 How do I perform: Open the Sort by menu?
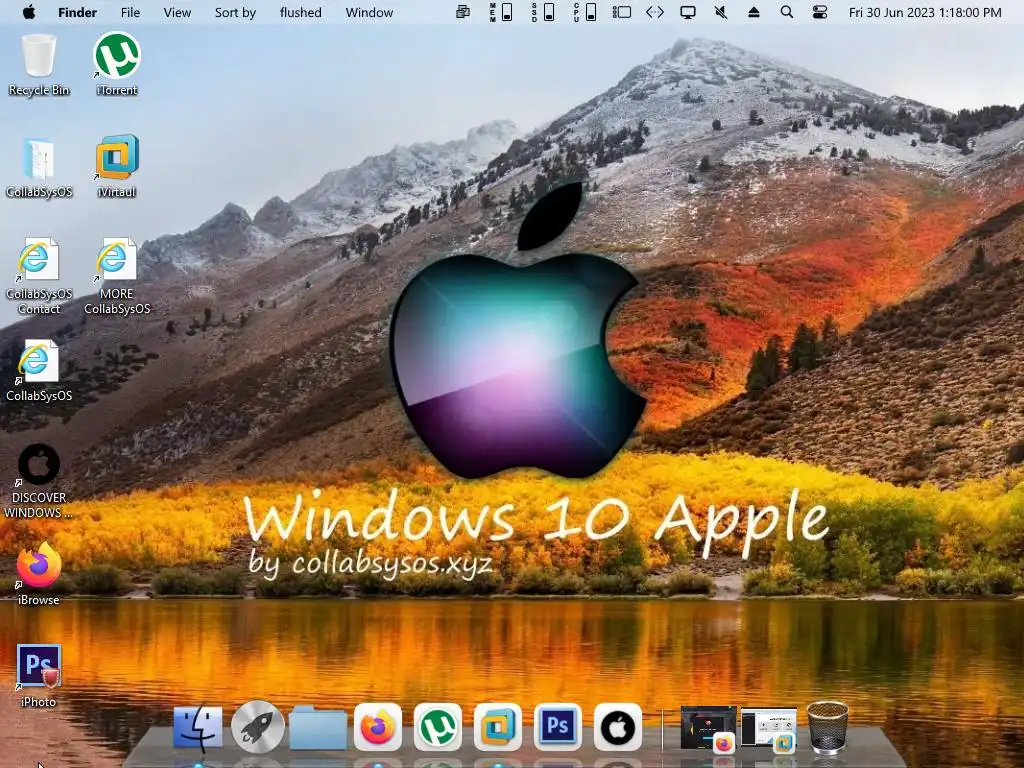tap(235, 12)
